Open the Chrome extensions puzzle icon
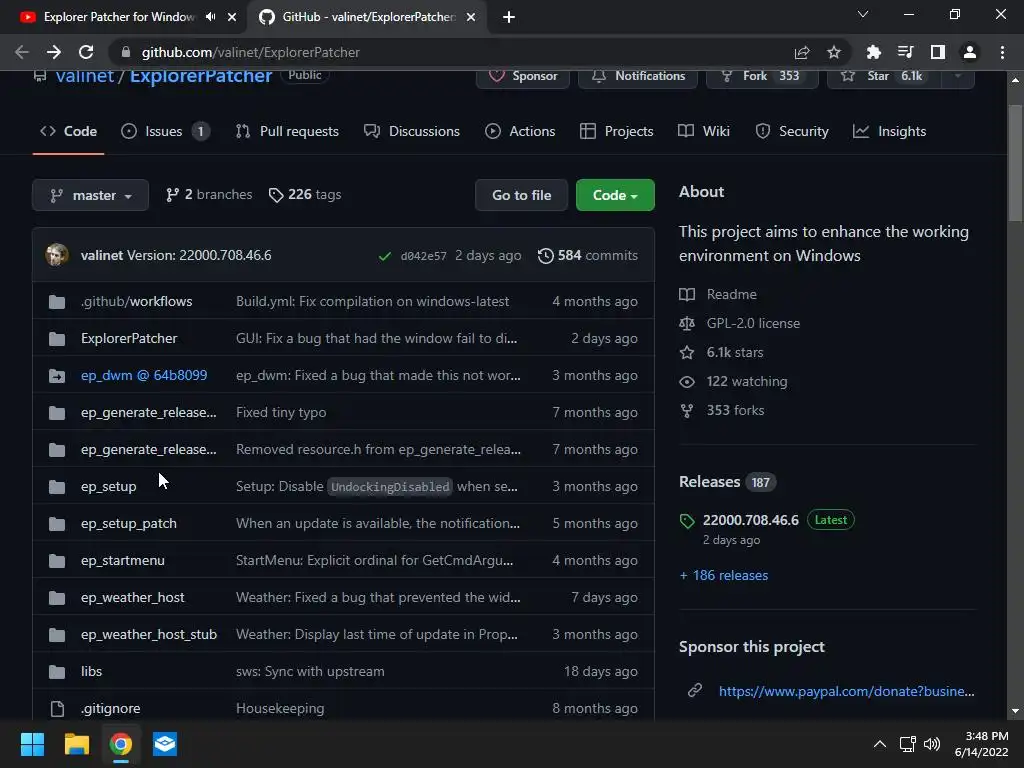 click(x=873, y=52)
